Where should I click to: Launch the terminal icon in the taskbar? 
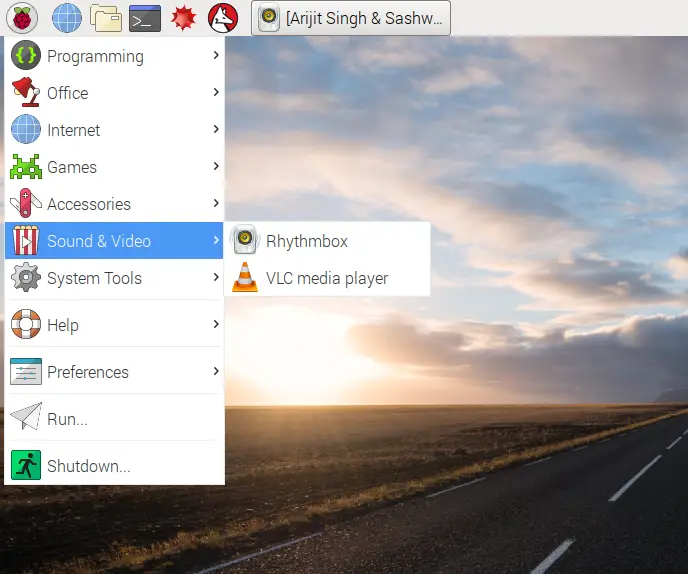[x=145, y=18]
